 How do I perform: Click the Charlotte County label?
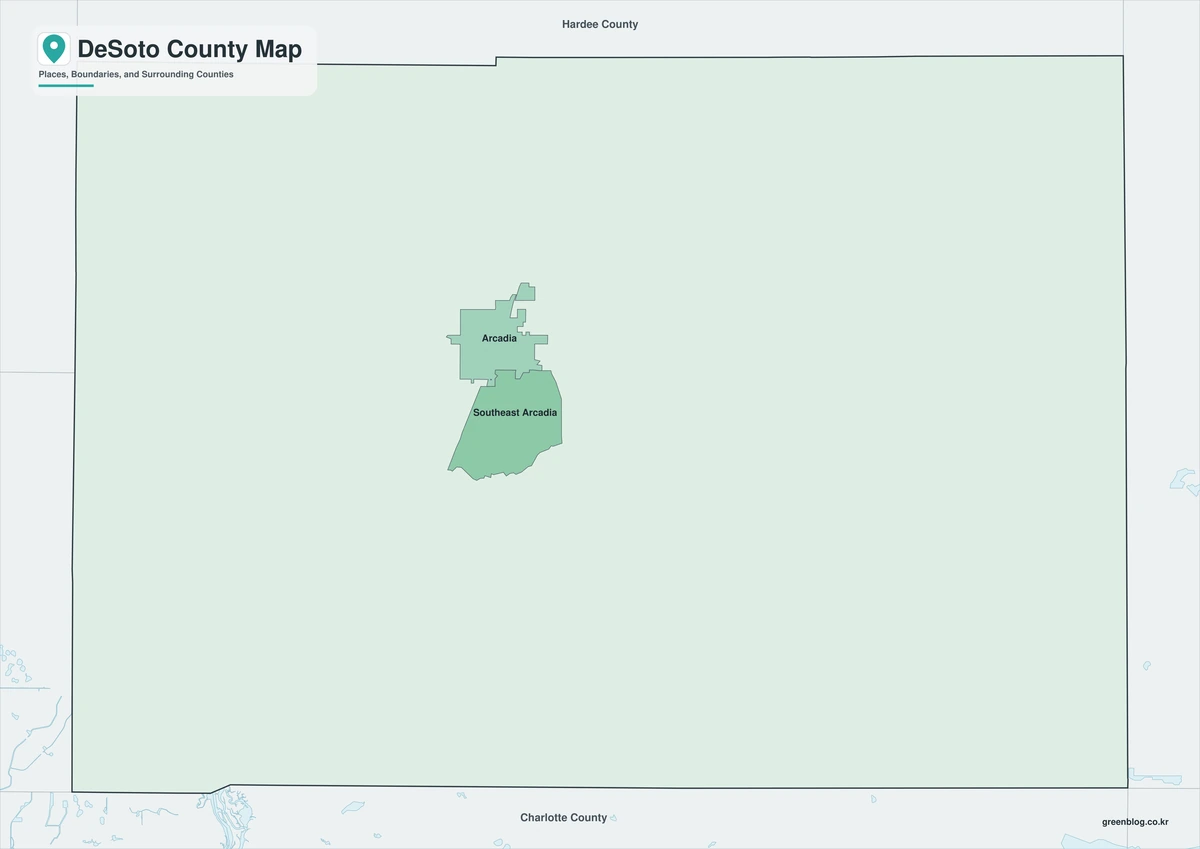pyautogui.click(x=563, y=818)
